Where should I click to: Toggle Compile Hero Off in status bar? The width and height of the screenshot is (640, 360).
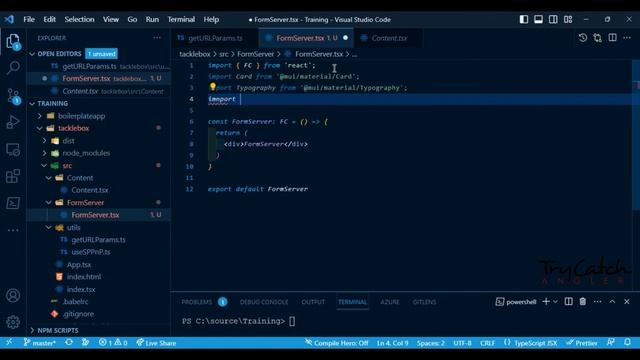coord(337,343)
